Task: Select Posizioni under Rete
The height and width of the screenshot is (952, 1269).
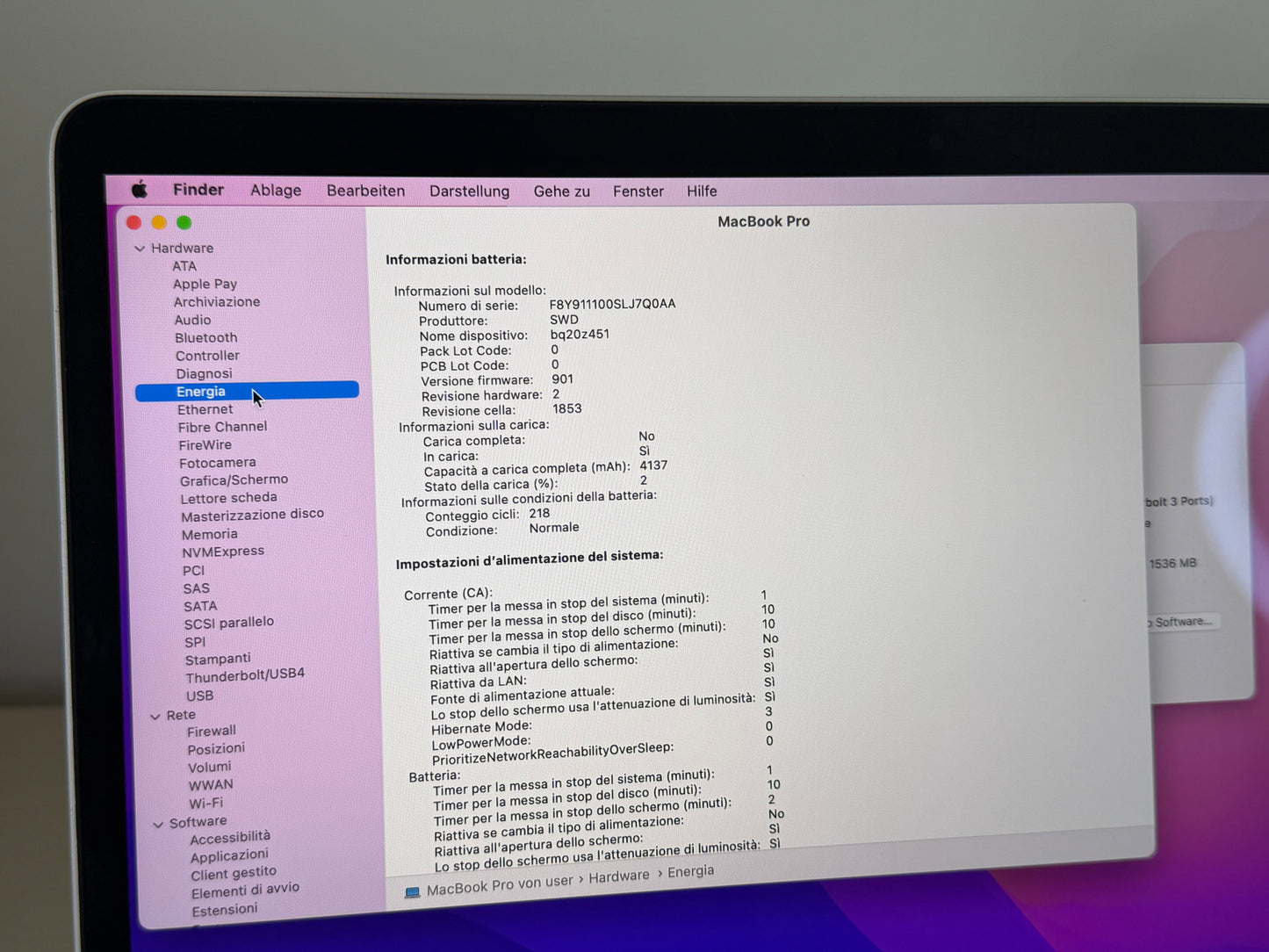Action: pos(216,748)
